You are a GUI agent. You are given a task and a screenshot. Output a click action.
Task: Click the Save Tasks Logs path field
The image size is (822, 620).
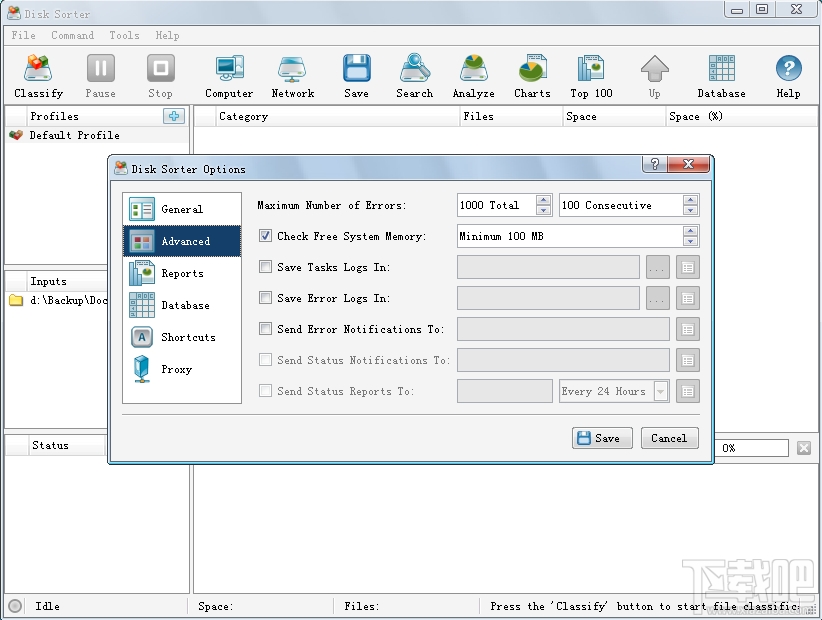[548, 267]
